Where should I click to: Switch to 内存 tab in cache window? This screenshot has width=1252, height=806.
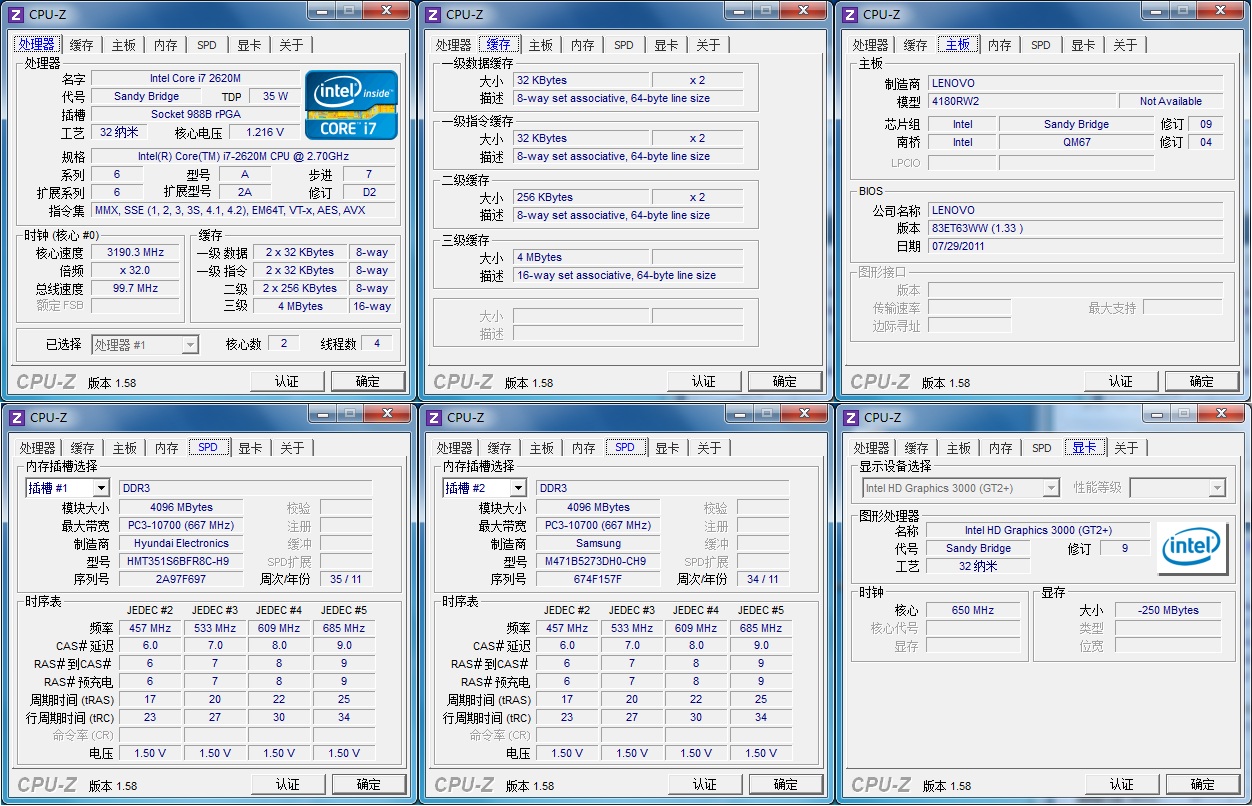[582, 45]
